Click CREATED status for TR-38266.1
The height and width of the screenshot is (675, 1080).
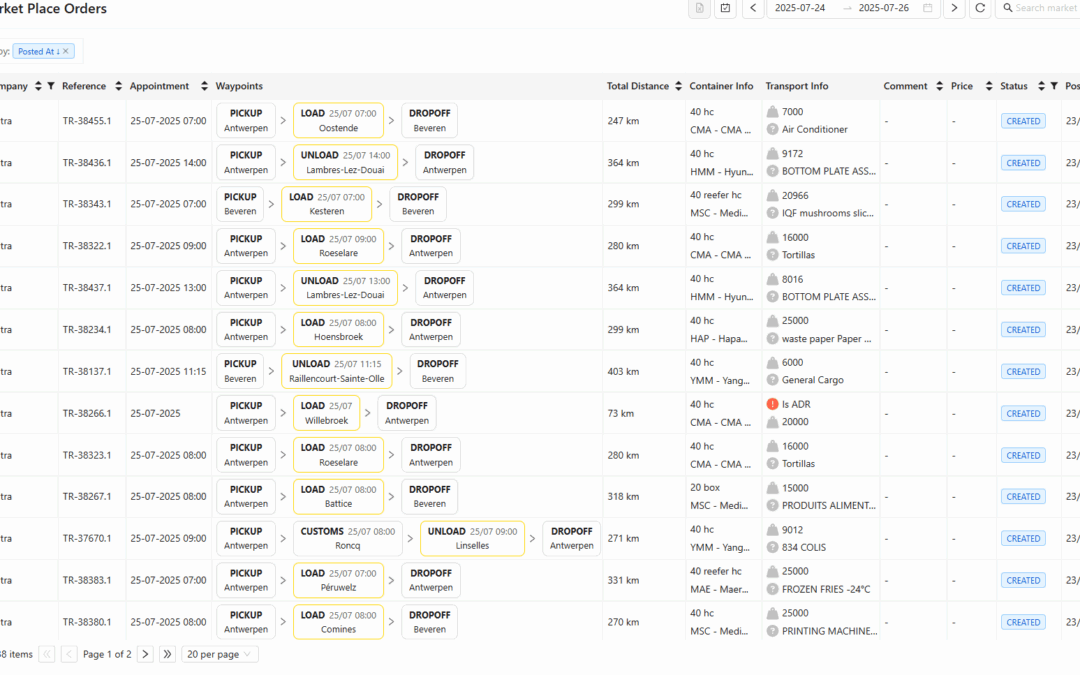[1024, 414]
